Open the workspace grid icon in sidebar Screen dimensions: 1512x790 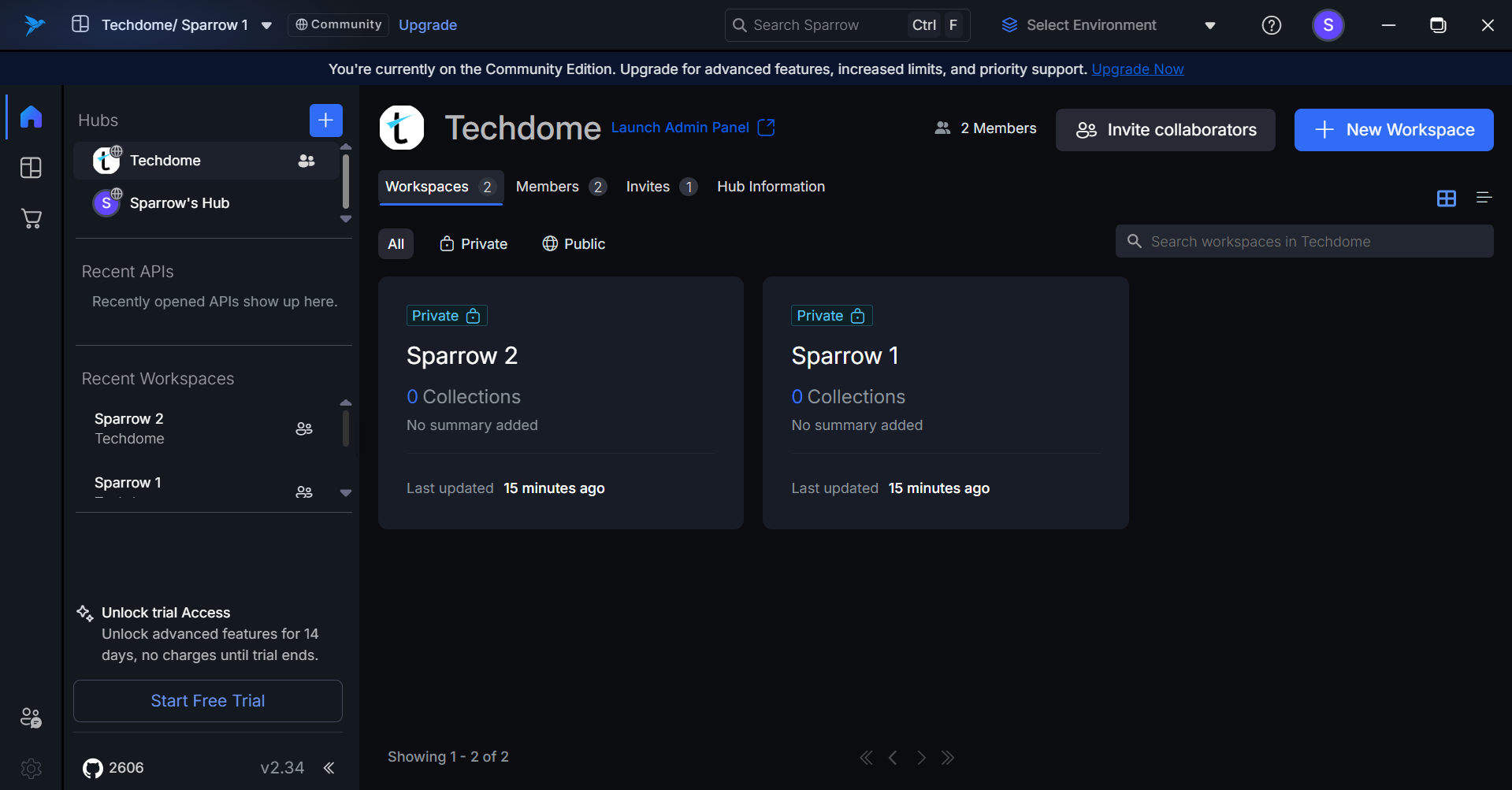click(31, 168)
